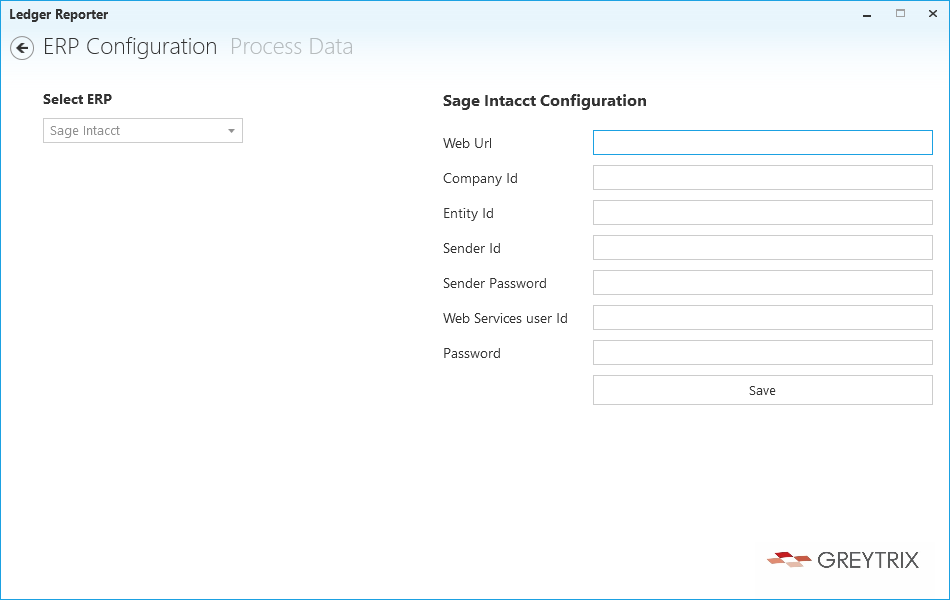Expand the Sage Intacct dropdown arrow

pyautogui.click(x=231, y=131)
